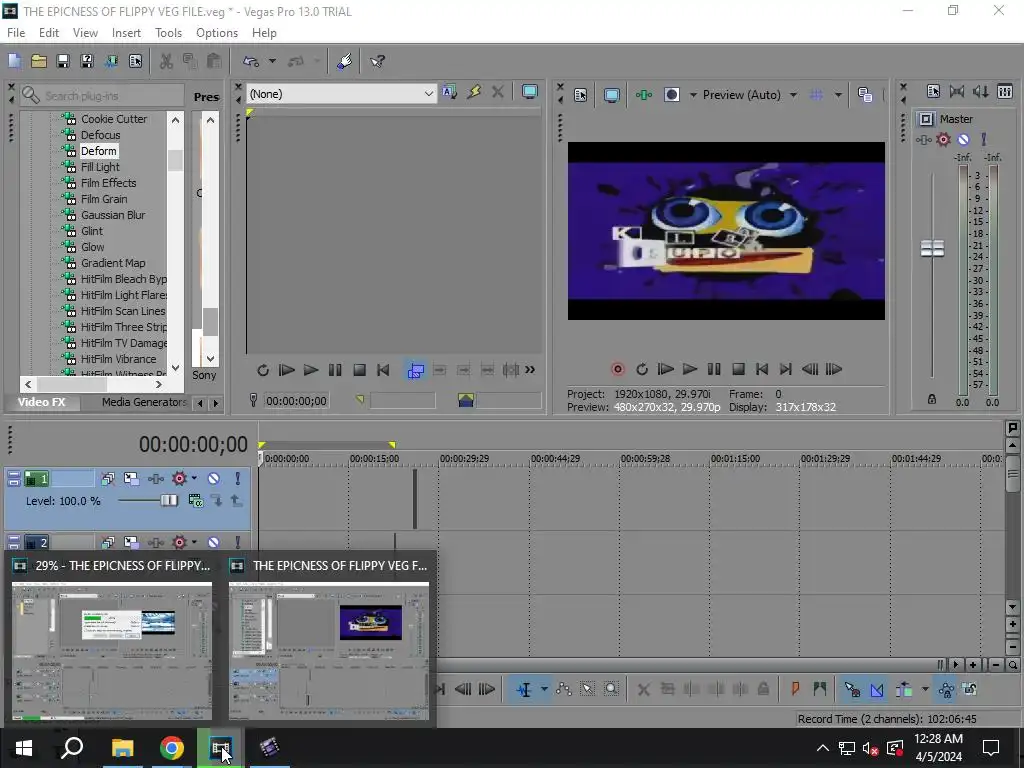Toggle auto ripple in timeline toolbar
Viewport: 1024px width, 768px height.
(904, 690)
